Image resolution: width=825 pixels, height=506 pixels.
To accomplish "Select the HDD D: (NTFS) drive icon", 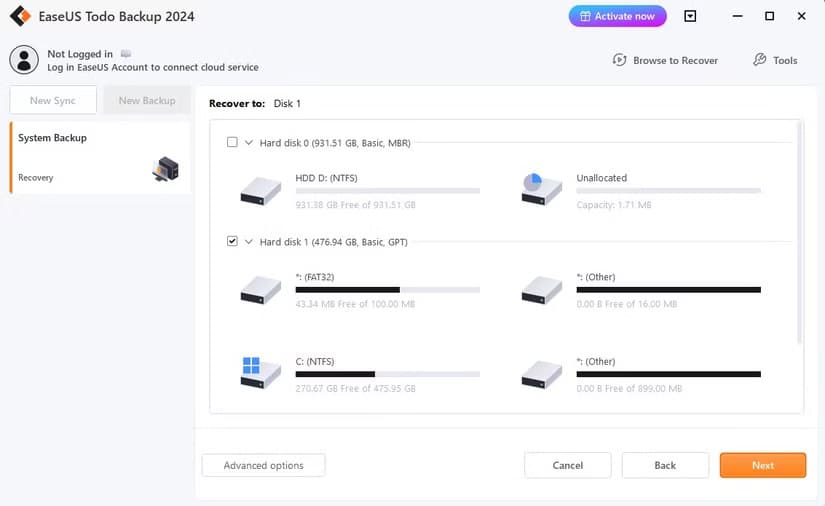I will pos(260,190).
